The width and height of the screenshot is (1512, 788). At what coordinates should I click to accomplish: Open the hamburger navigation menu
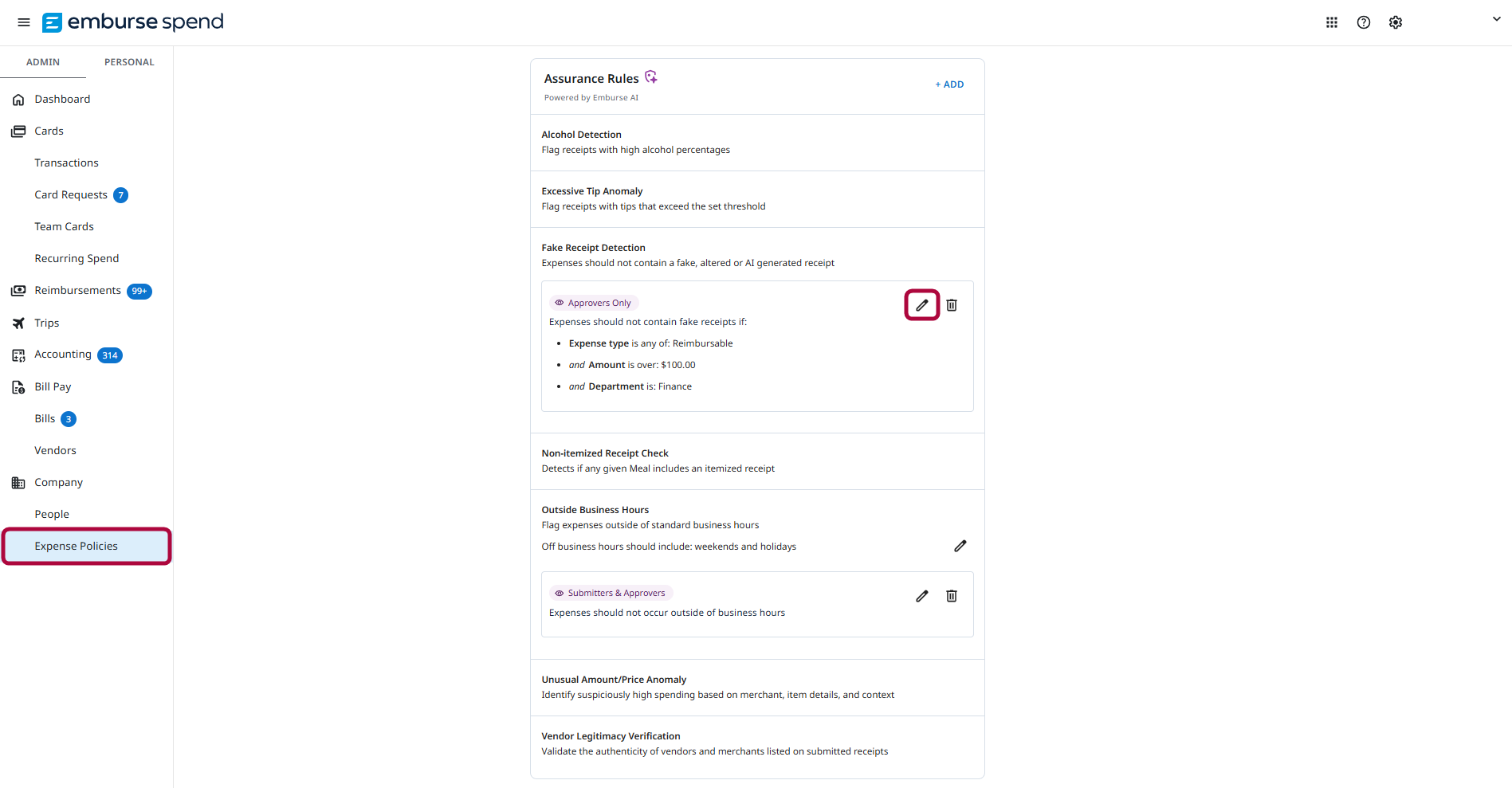tap(24, 22)
